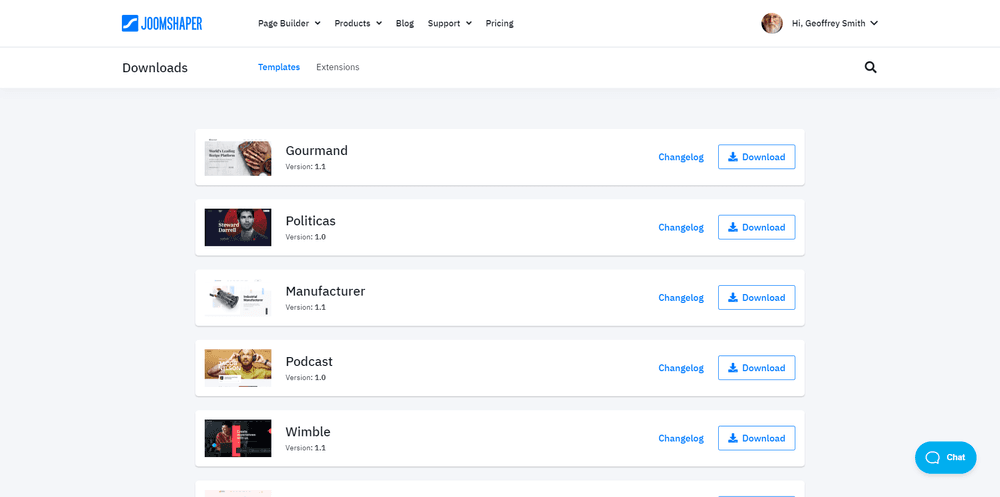The image size is (1000, 497).
Task: Download the Politicas template
Action: point(756,227)
